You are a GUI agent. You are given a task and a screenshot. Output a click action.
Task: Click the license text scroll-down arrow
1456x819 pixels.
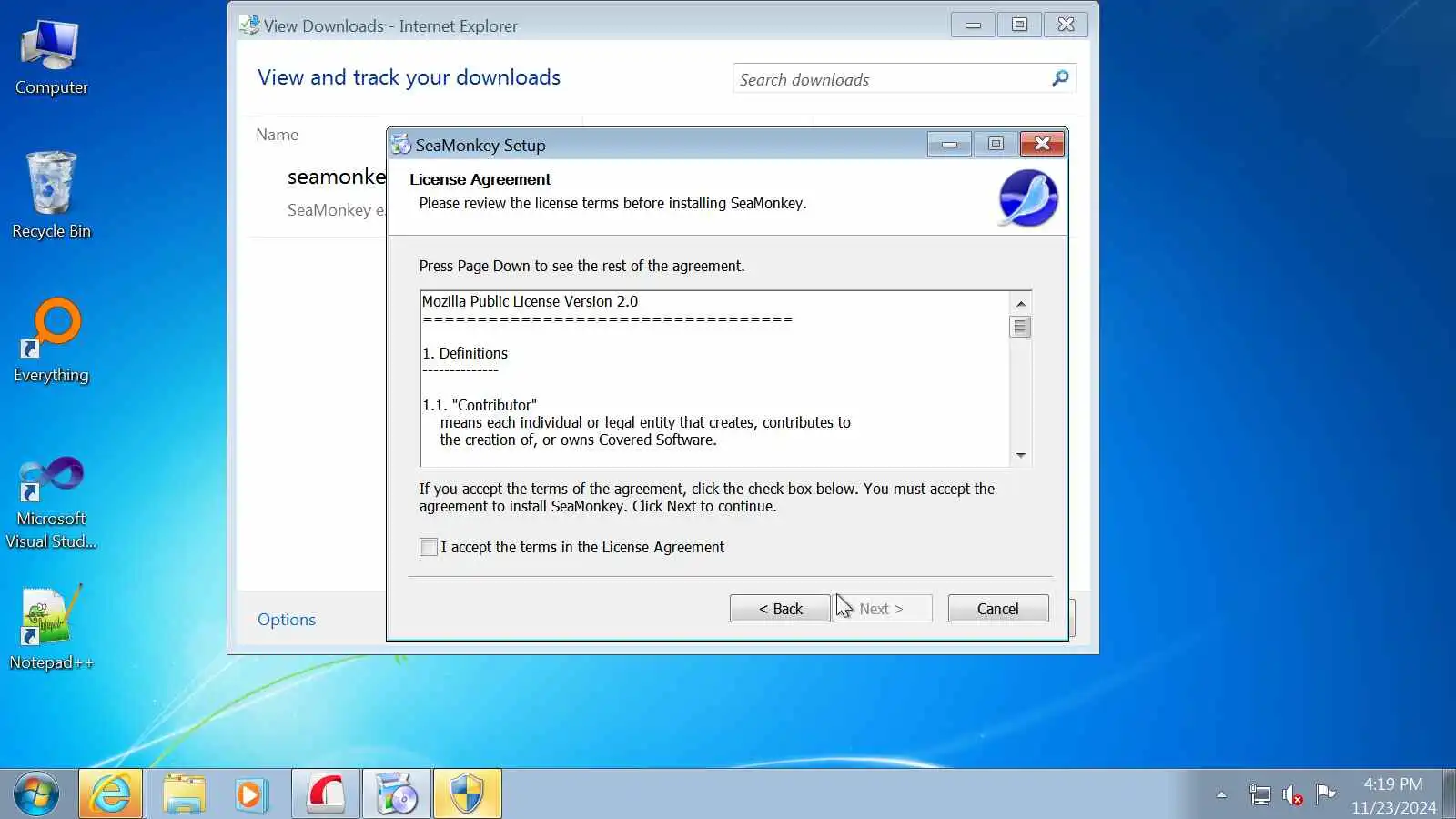(1021, 455)
